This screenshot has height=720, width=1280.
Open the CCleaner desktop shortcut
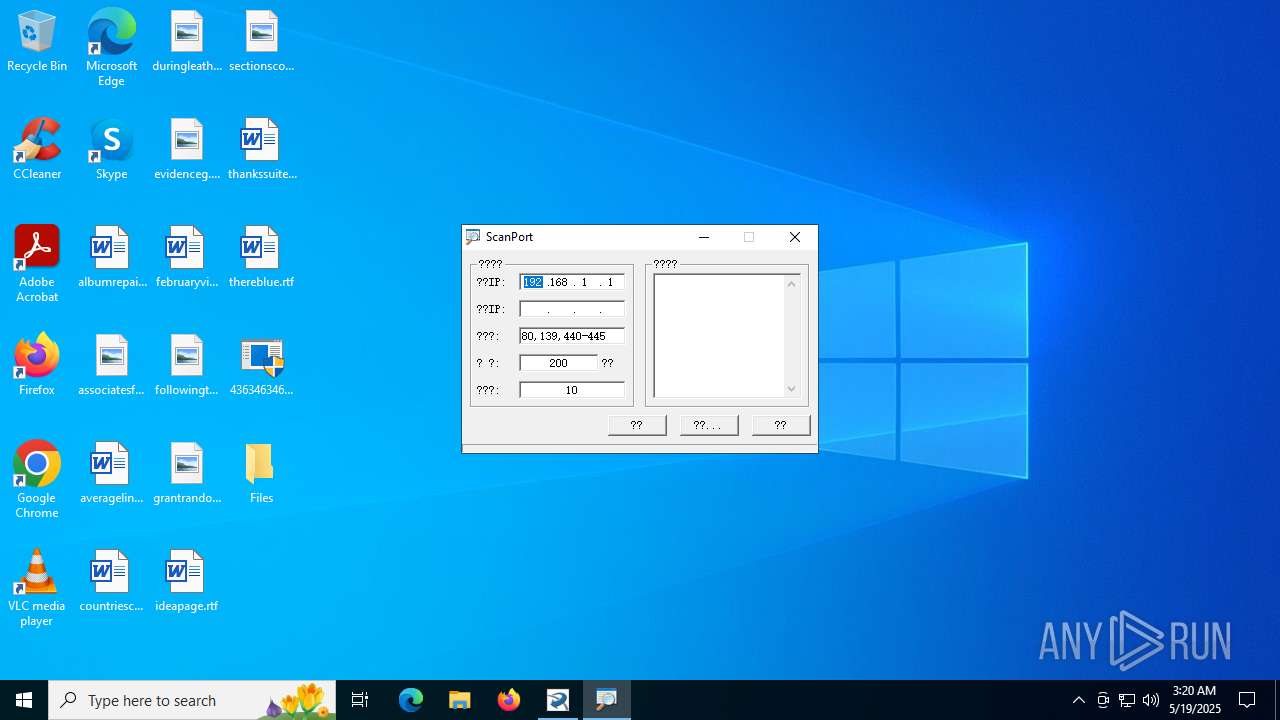(x=37, y=150)
